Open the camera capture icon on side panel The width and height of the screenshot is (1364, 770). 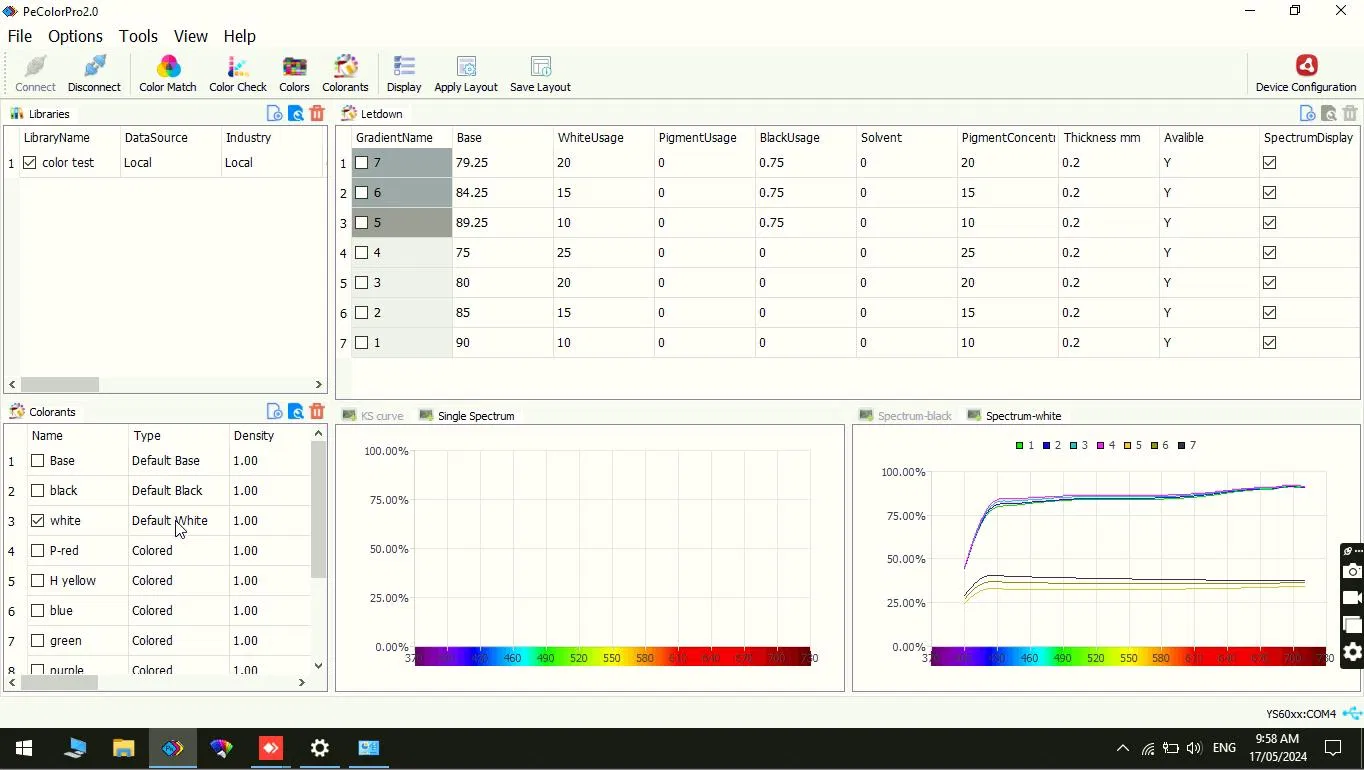(1349, 571)
